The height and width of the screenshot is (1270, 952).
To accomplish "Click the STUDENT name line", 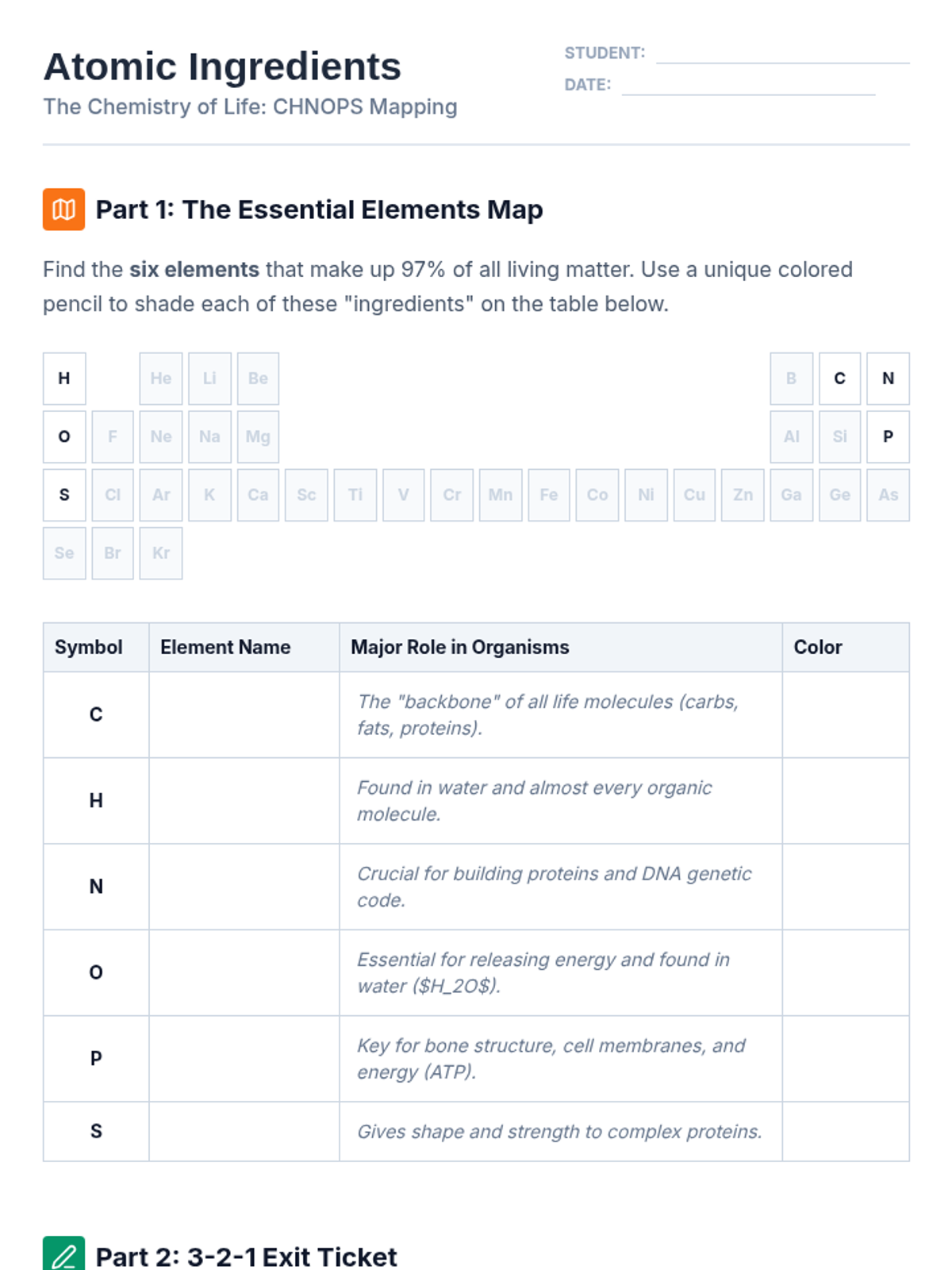I will pyautogui.click(x=783, y=54).
